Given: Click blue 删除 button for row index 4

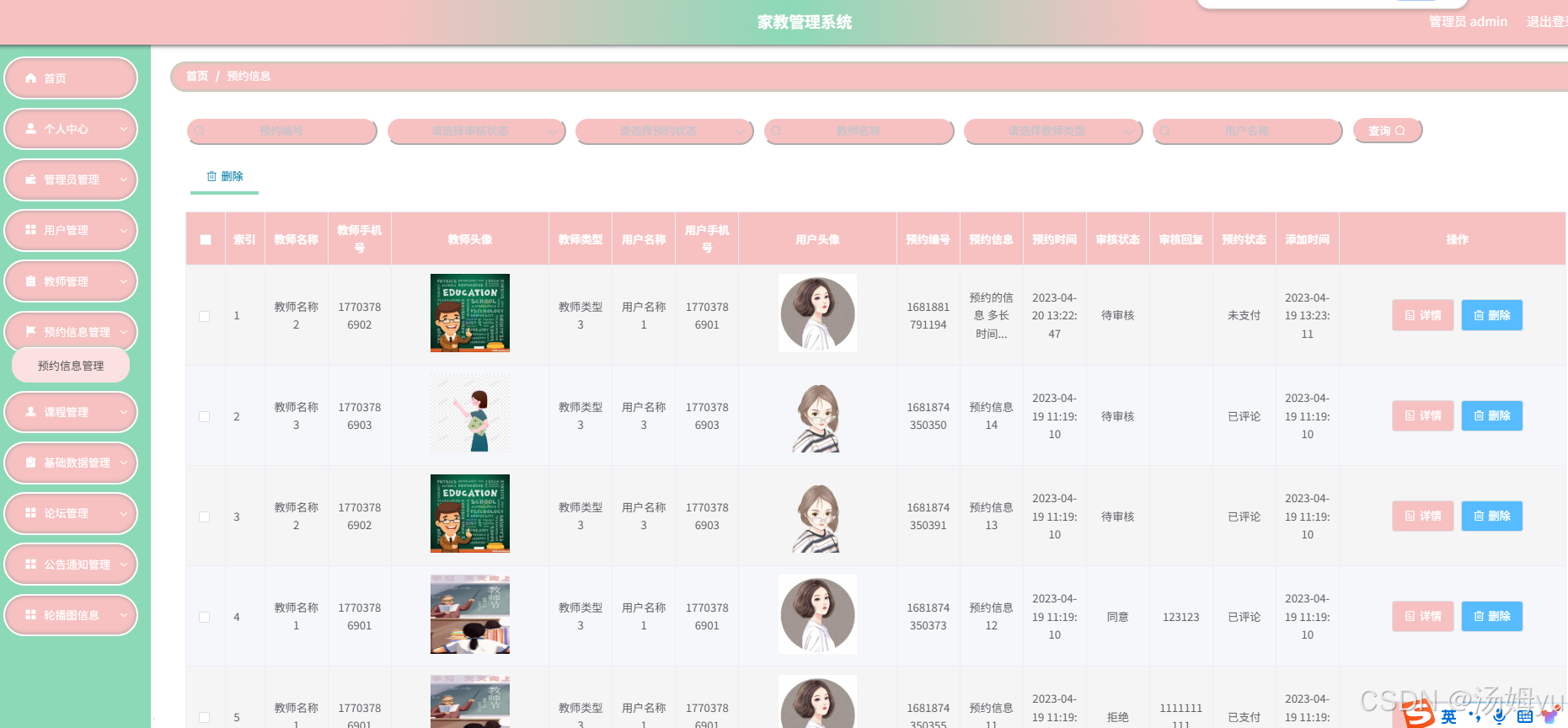Looking at the screenshot, I should 1492,616.
